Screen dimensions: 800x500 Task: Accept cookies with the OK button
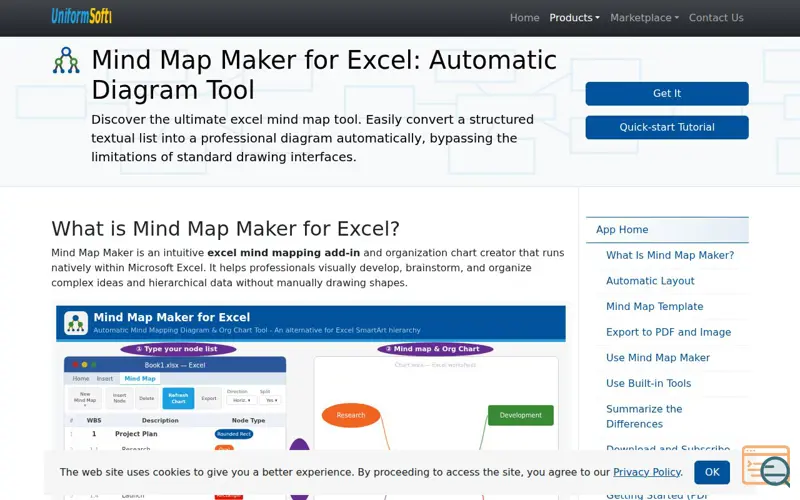(712, 472)
